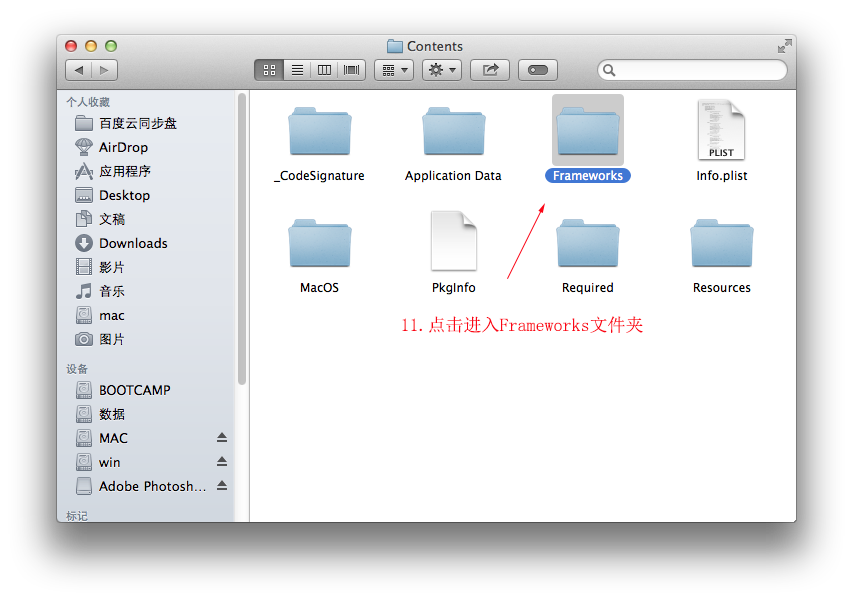Open the gear action menu

[442, 70]
